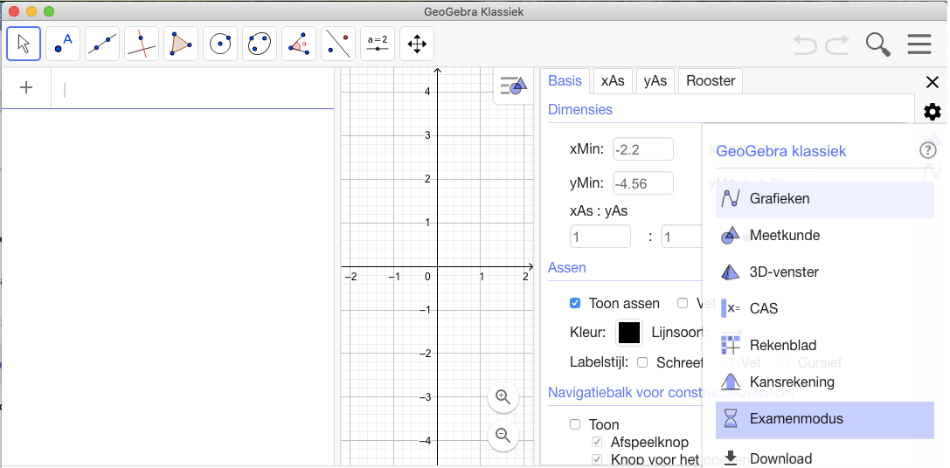Select the Reflect about line tool
950x468 pixels.
click(x=339, y=44)
